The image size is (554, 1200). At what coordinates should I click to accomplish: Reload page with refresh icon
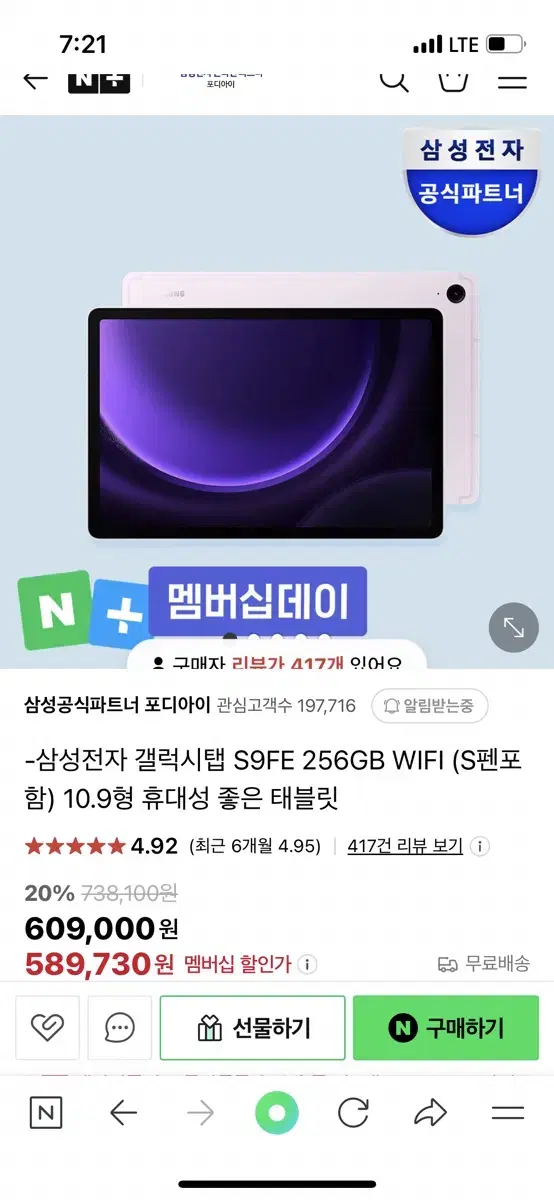[x=353, y=1113]
